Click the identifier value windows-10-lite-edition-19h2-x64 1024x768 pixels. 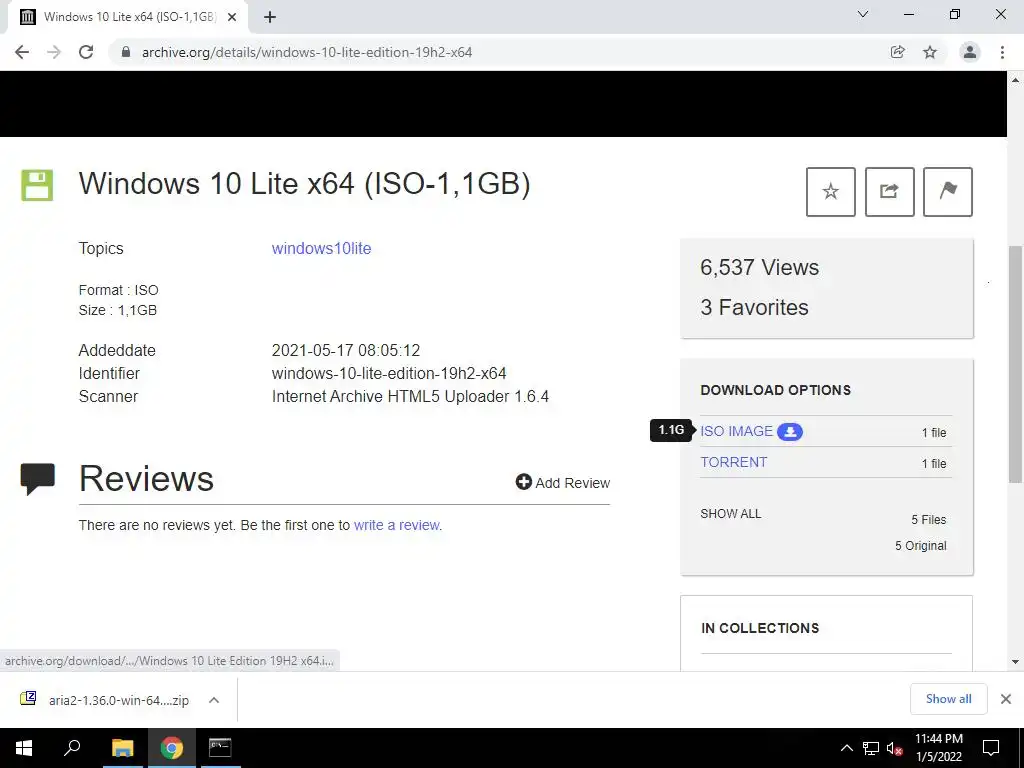click(x=389, y=374)
